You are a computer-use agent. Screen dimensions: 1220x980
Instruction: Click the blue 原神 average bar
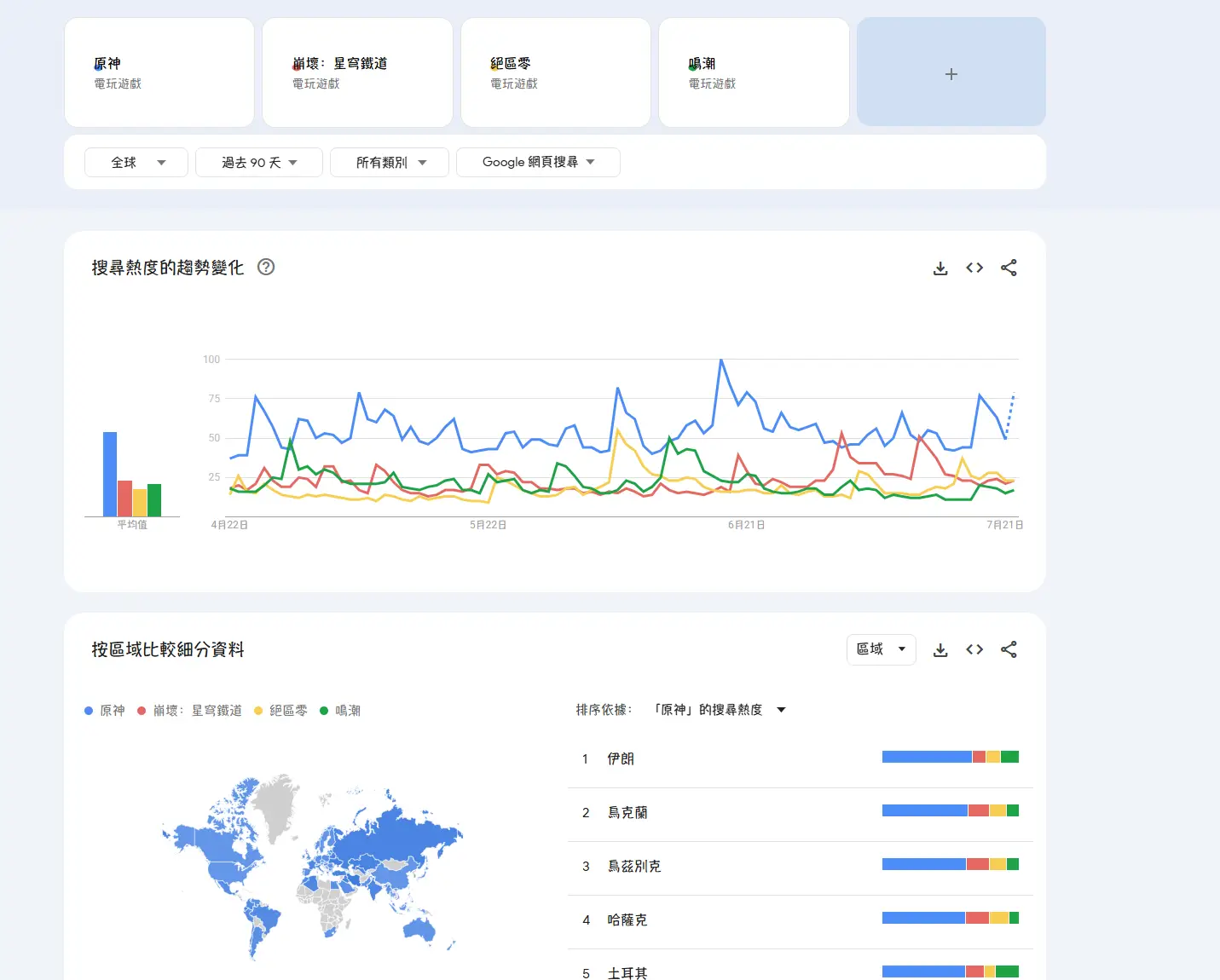tap(110, 474)
